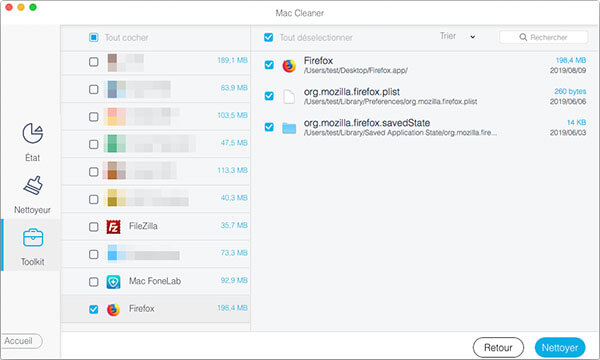
Task: Check the box for the 103,5 MB app
Action: 94,117
